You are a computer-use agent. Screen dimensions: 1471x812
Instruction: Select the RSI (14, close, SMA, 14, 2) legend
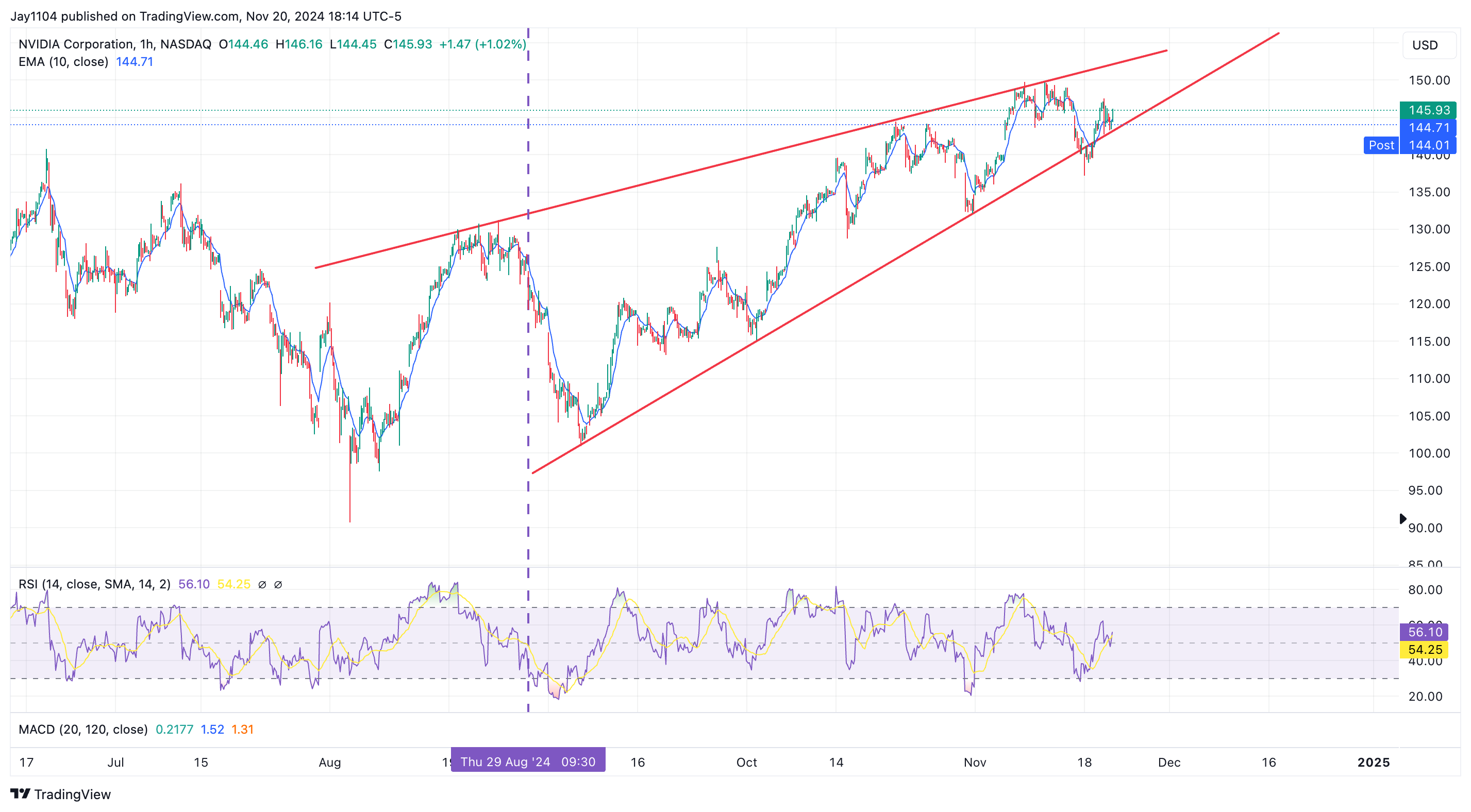[x=94, y=584]
